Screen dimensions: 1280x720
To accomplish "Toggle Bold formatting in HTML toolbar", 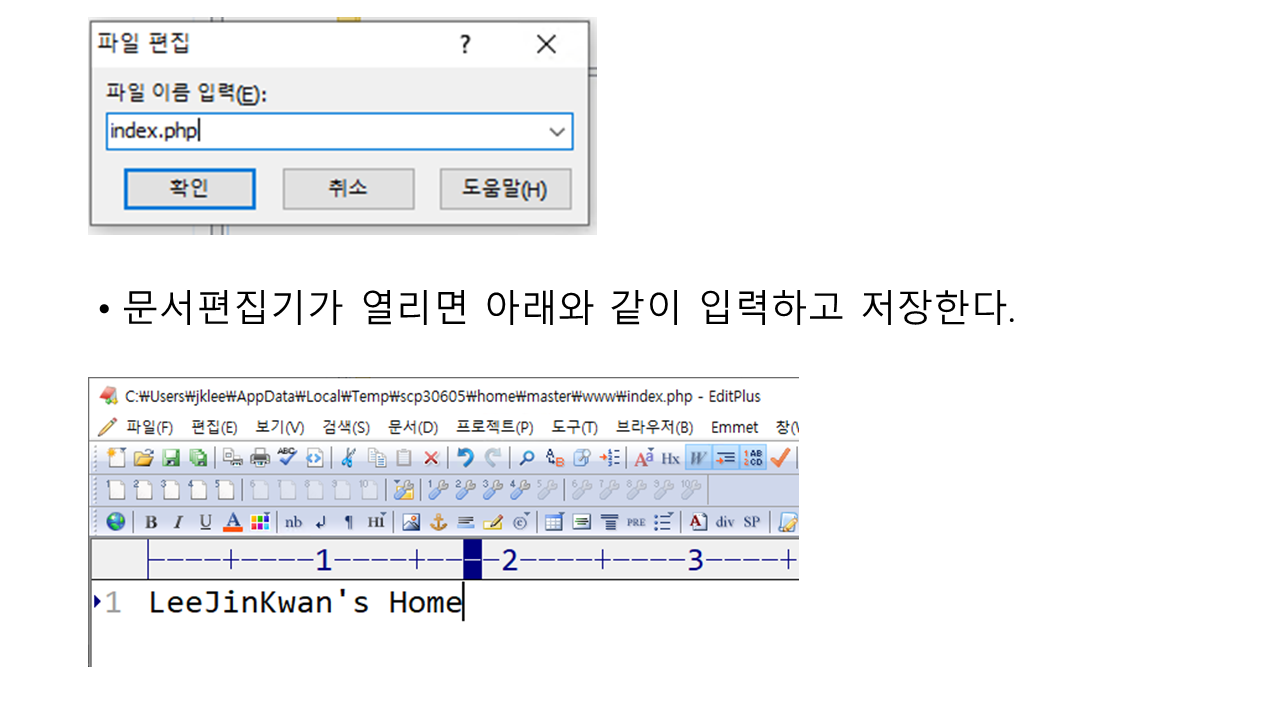I will pyautogui.click(x=151, y=522).
